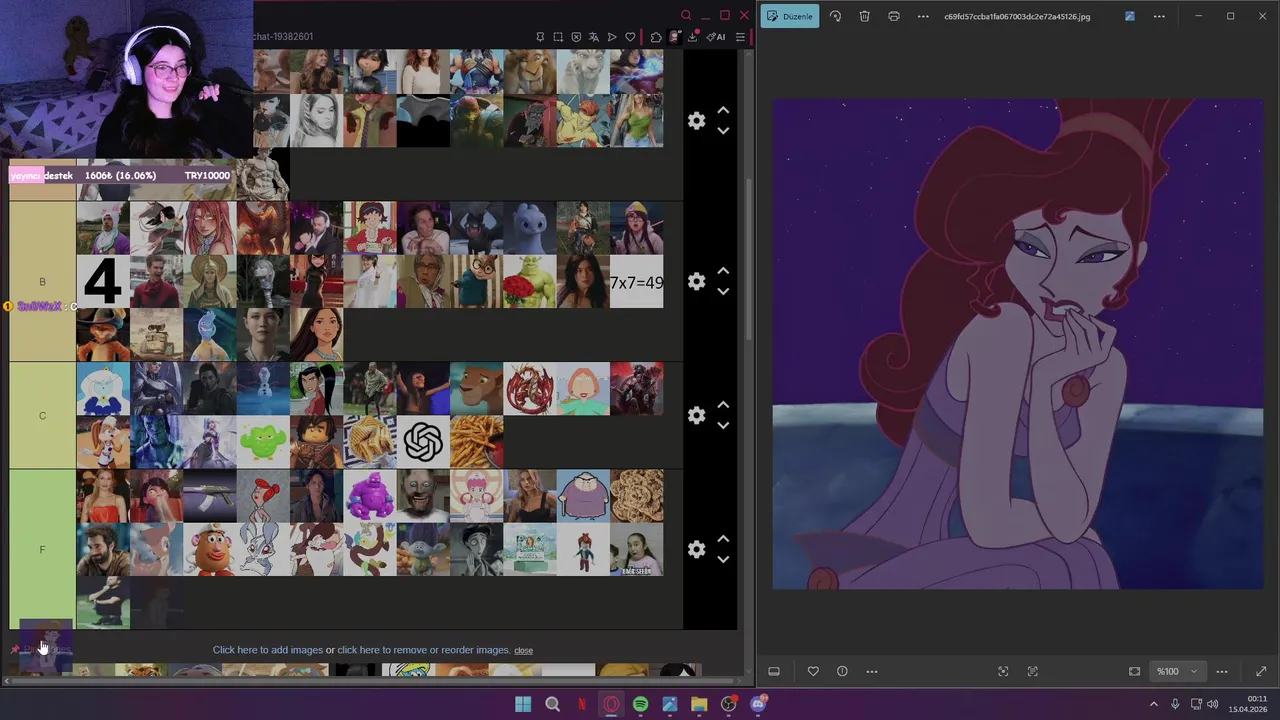Select the Shrek with rose tile in B tier
Screen dimensions: 1280x720
tap(530, 282)
